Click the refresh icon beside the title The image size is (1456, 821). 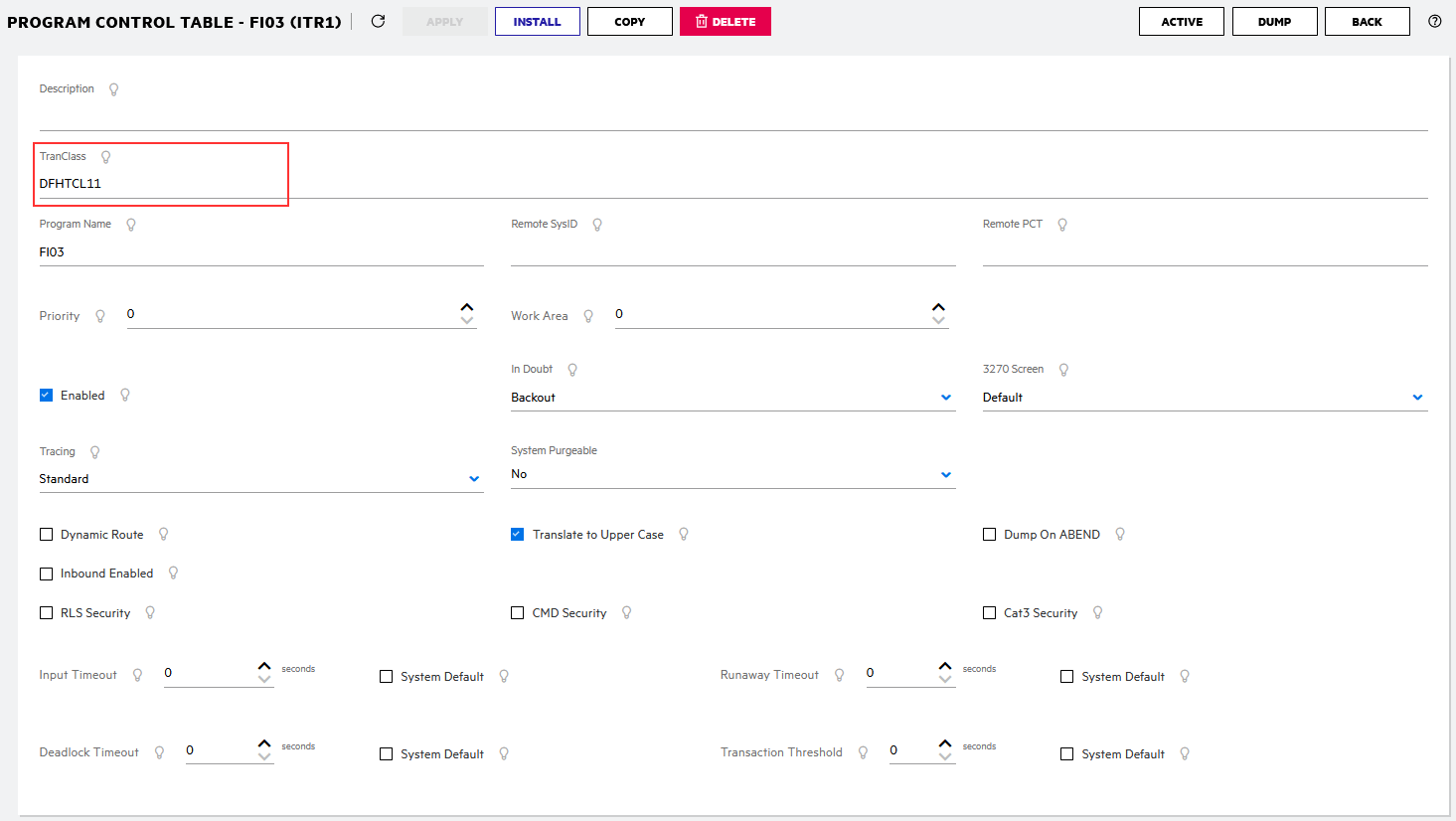[x=378, y=21]
